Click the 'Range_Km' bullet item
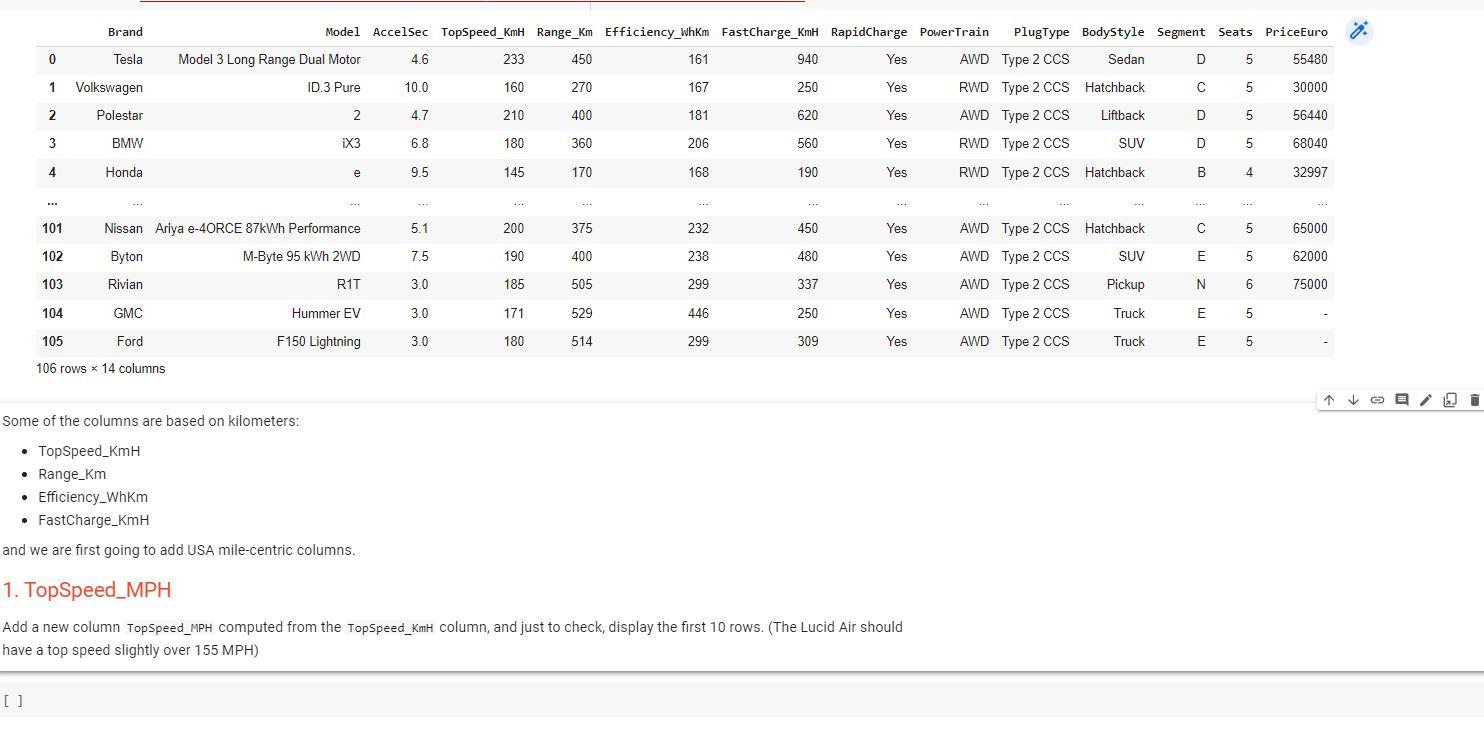The width and height of the screenshot is (1484, 731). (x=72, y=474)
